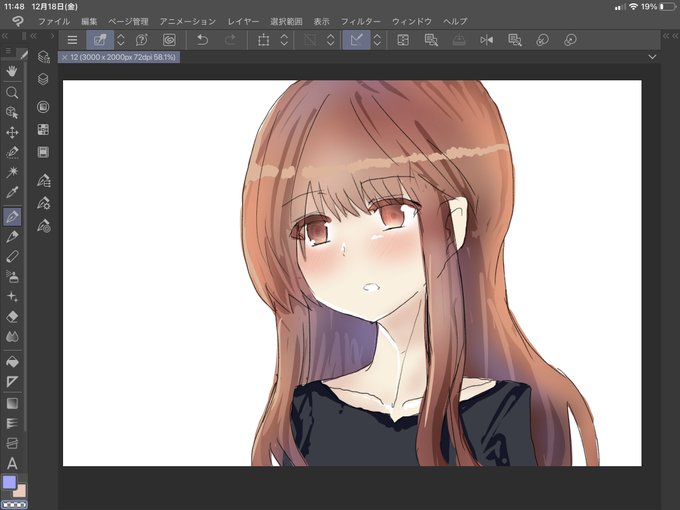The height and width of the screenshot is (510, 680).
Task: Open the レイヤー menu
Action: [x=243, y=21]
